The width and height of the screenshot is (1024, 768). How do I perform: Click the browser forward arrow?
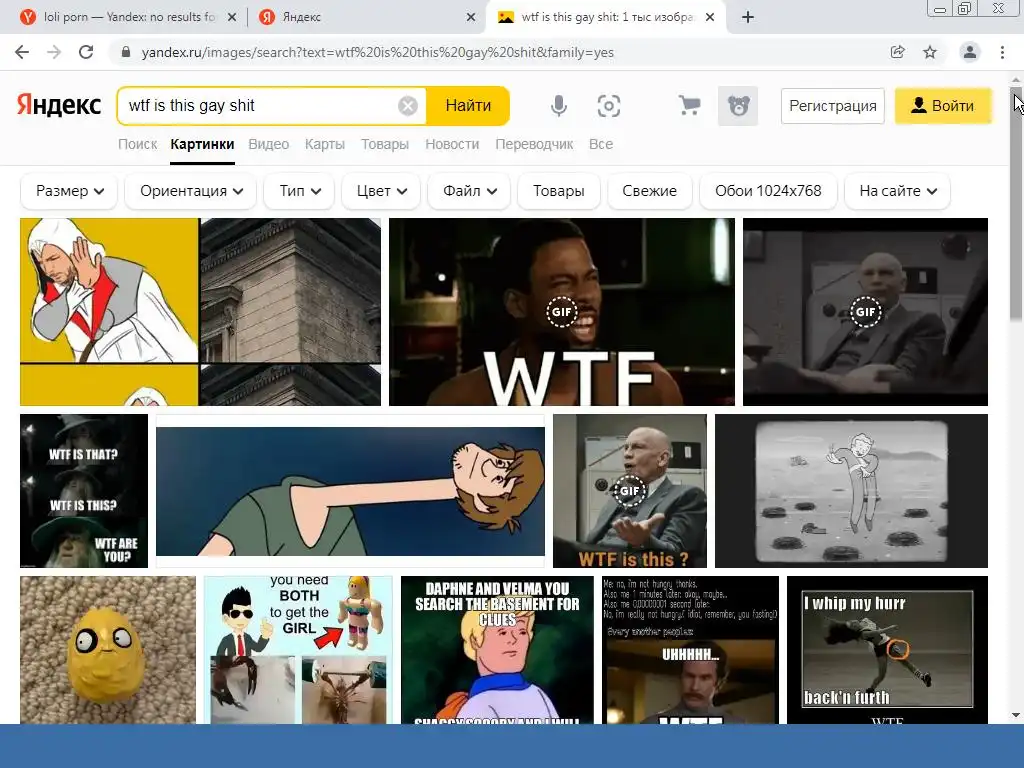click(54, 52)
